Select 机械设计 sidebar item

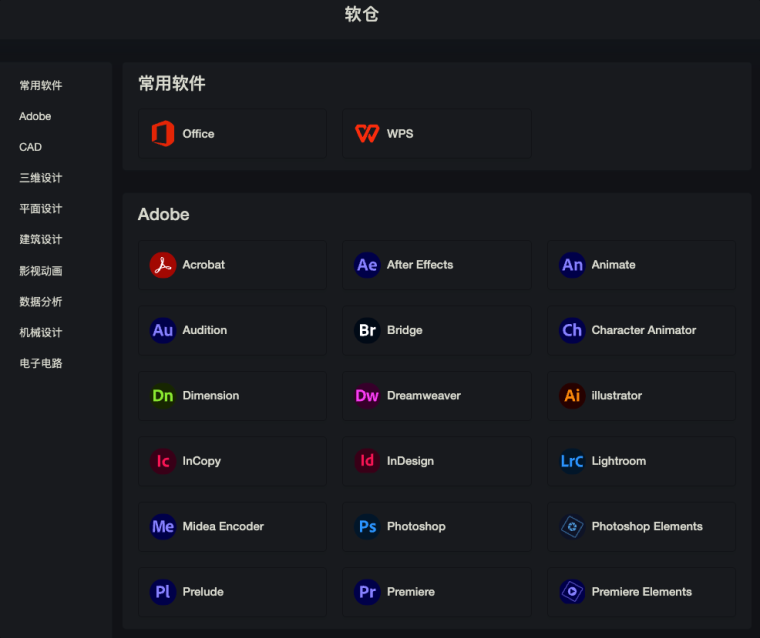coord(41,333)
